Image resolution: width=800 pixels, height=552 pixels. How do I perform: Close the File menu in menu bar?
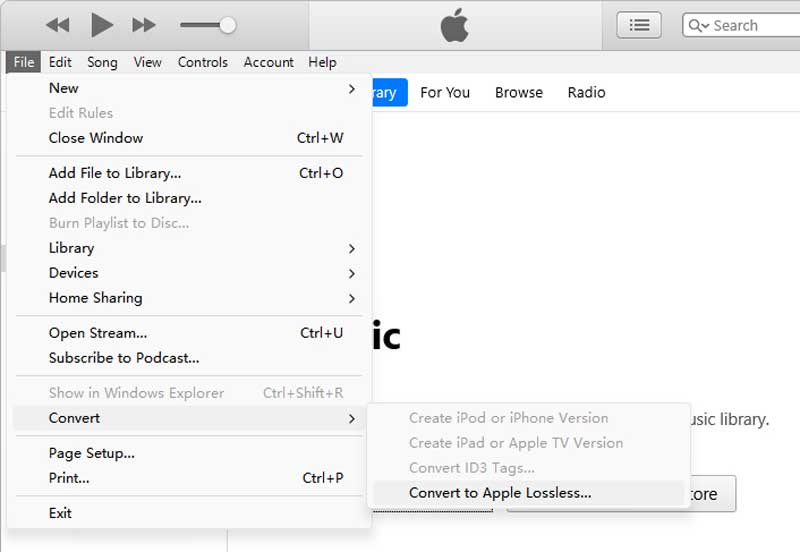[x=24, y=62]
